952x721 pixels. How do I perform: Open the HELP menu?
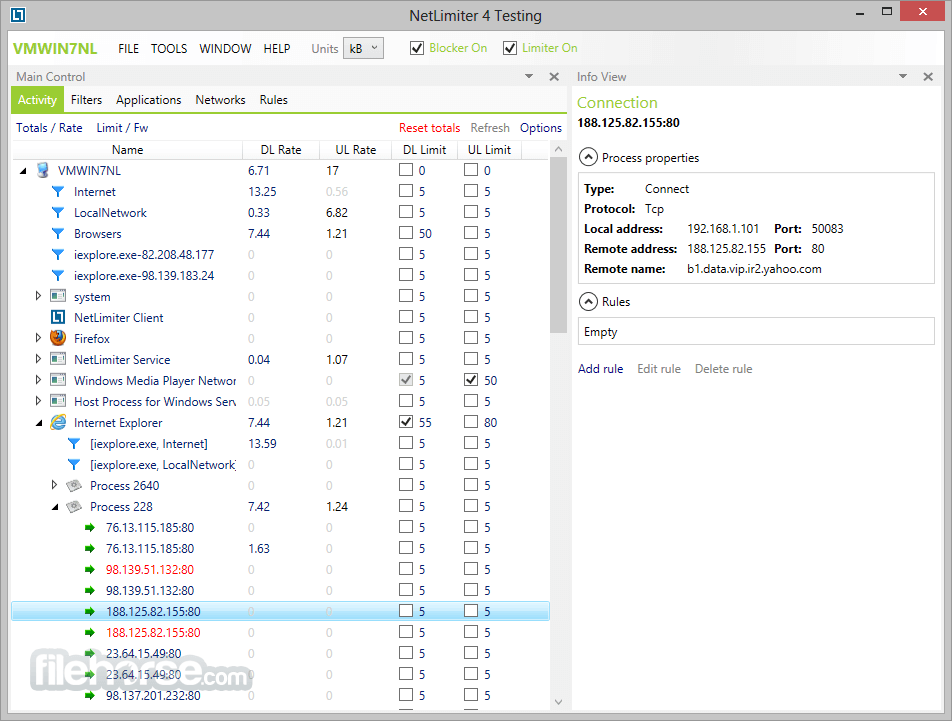[x=277, y=49]
